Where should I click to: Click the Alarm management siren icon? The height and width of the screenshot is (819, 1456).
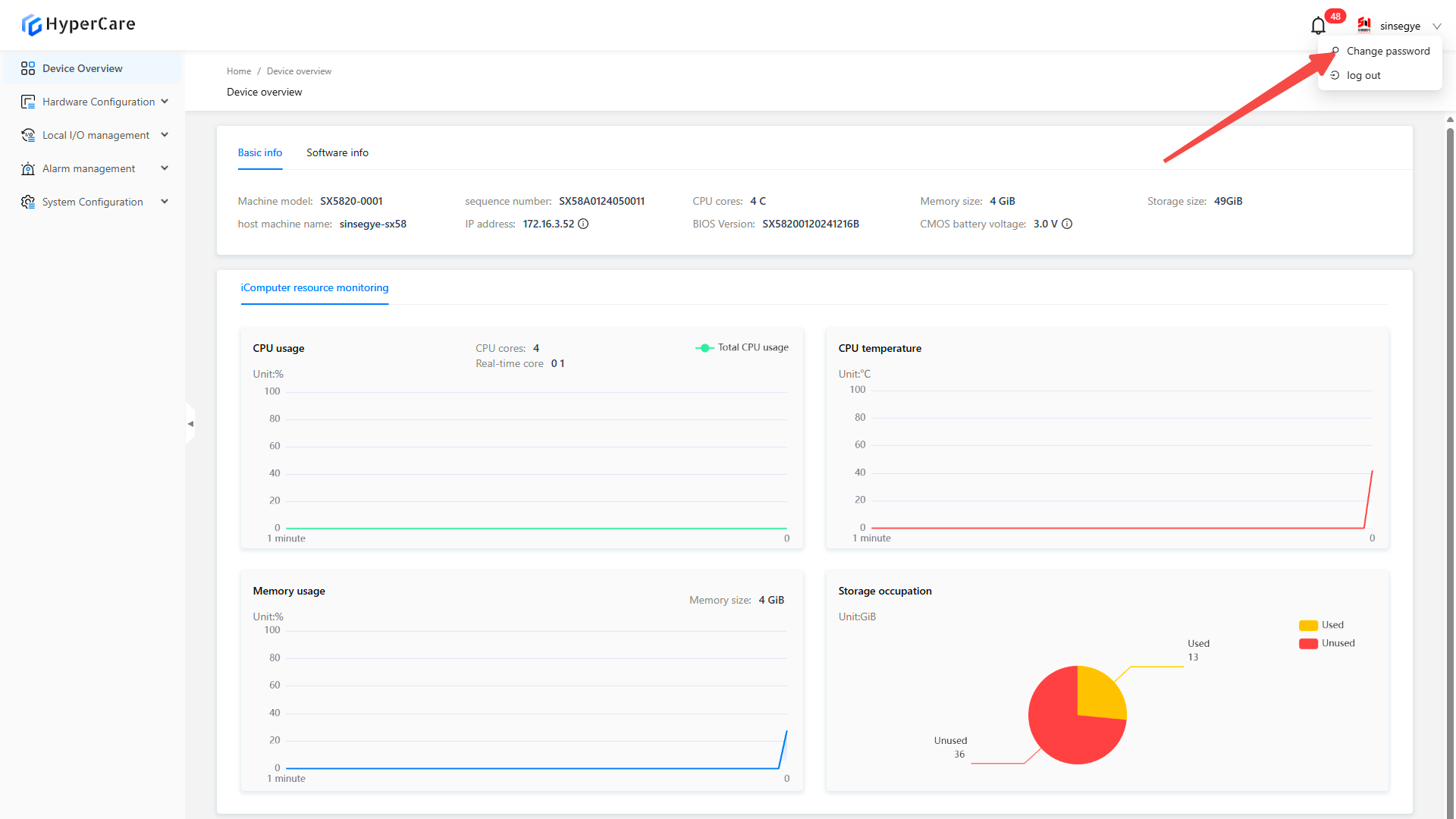coord(28,168)
